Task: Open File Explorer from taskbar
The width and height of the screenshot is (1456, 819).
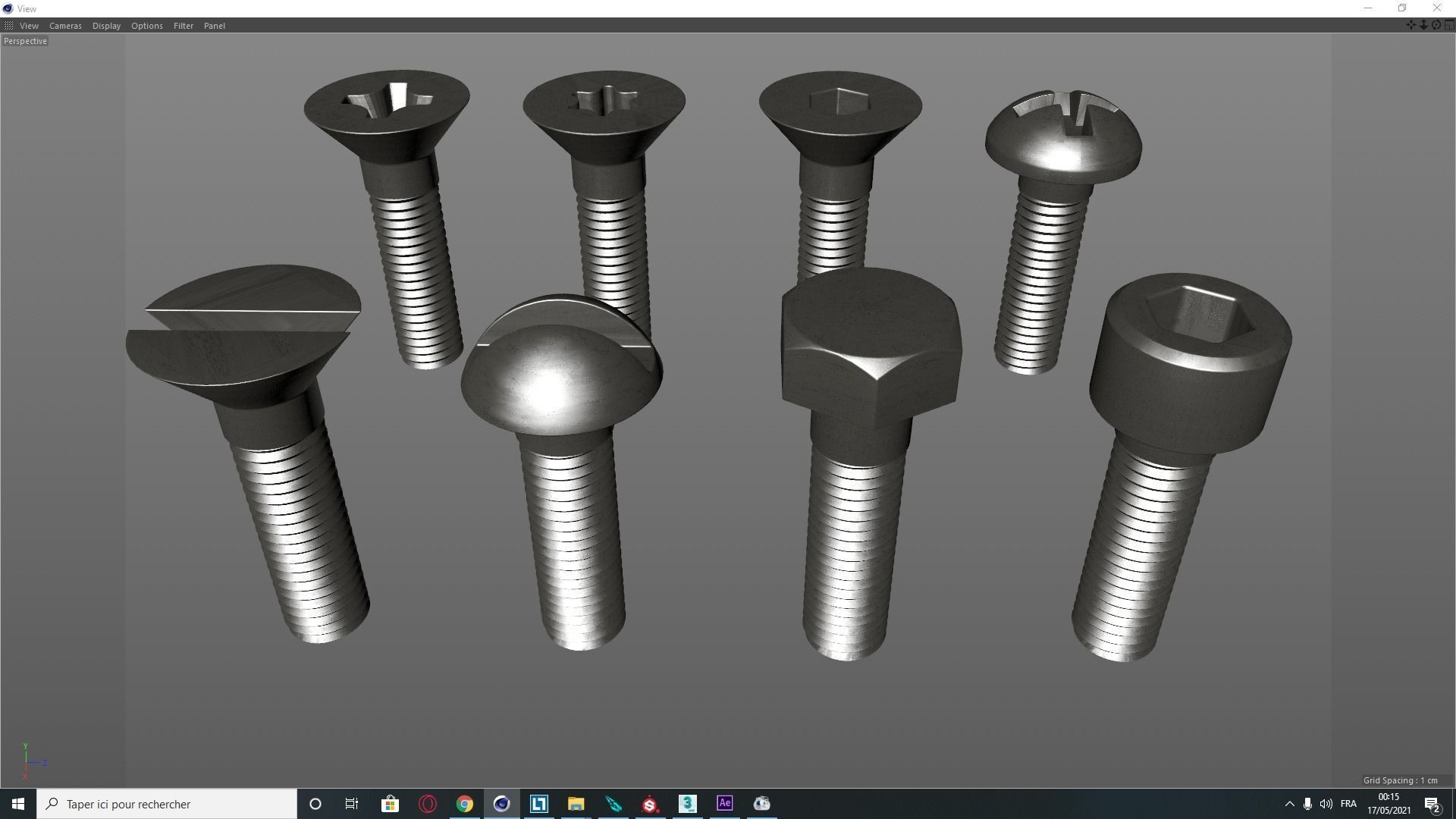Action: [x=576, y=804]
